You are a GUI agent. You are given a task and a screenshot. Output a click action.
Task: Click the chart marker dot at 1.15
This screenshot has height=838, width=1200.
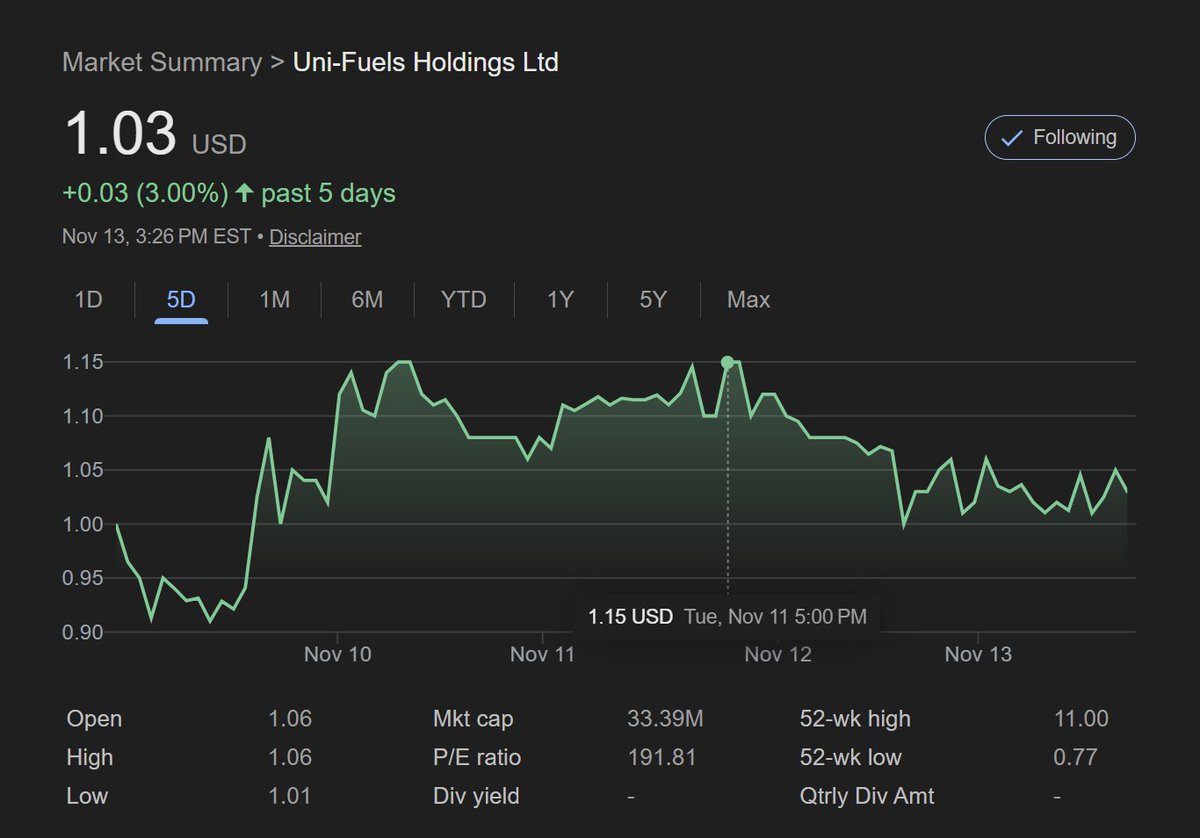tap(727, 362)
